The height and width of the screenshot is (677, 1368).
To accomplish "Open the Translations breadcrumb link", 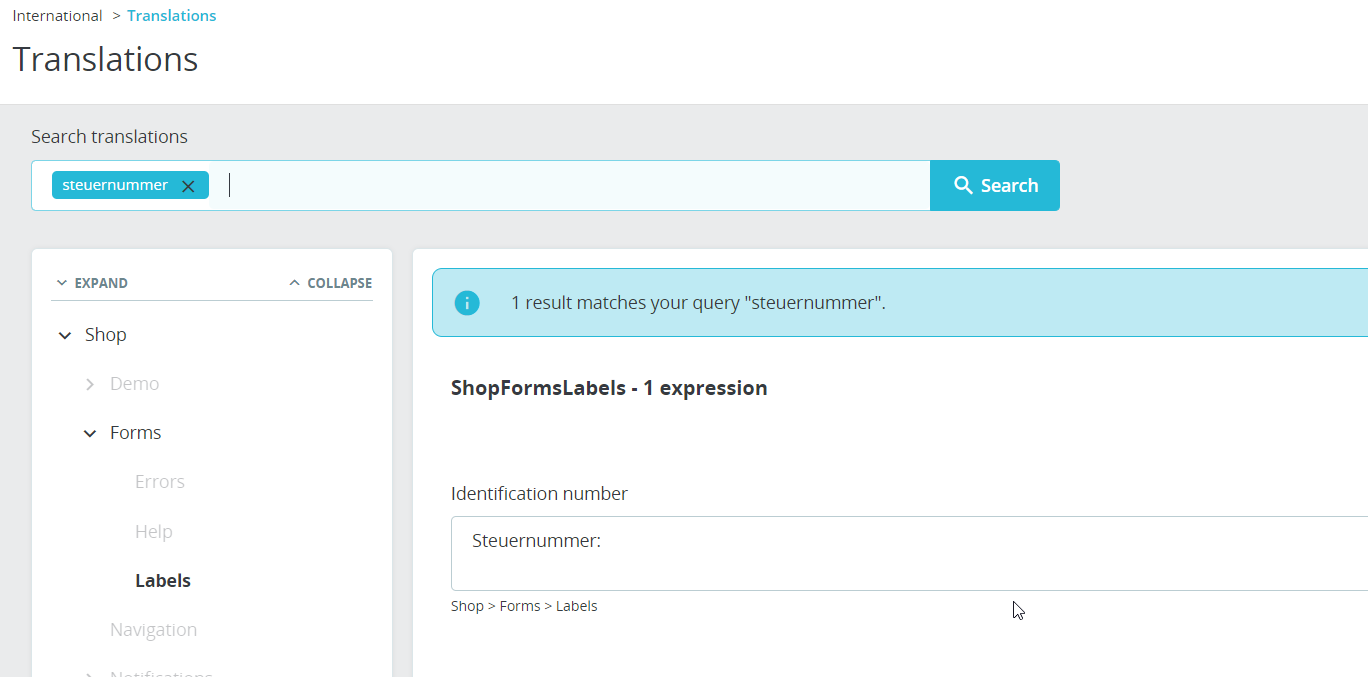I will click(x=172, y=16).
